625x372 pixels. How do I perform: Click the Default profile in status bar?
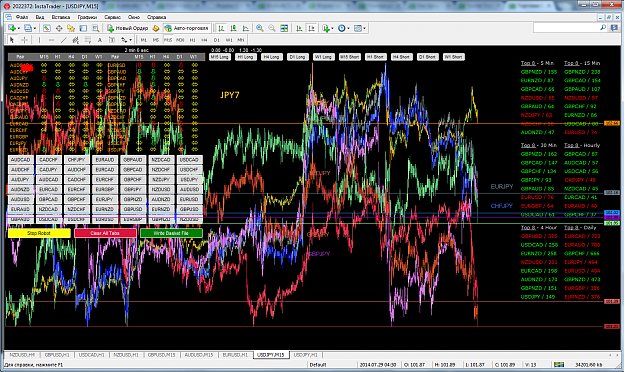318,364
